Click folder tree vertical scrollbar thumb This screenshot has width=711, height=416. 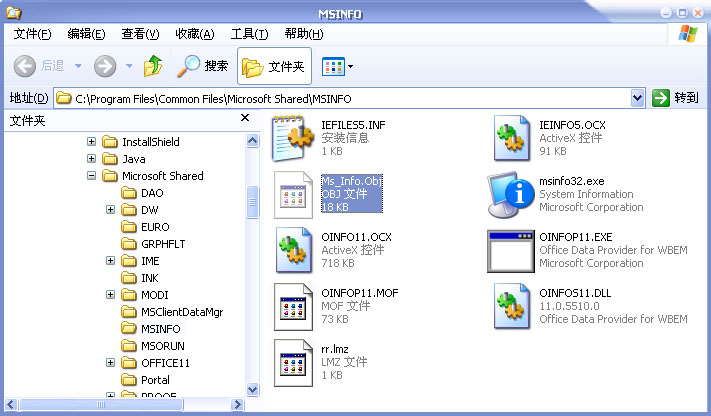coord(253,202)
